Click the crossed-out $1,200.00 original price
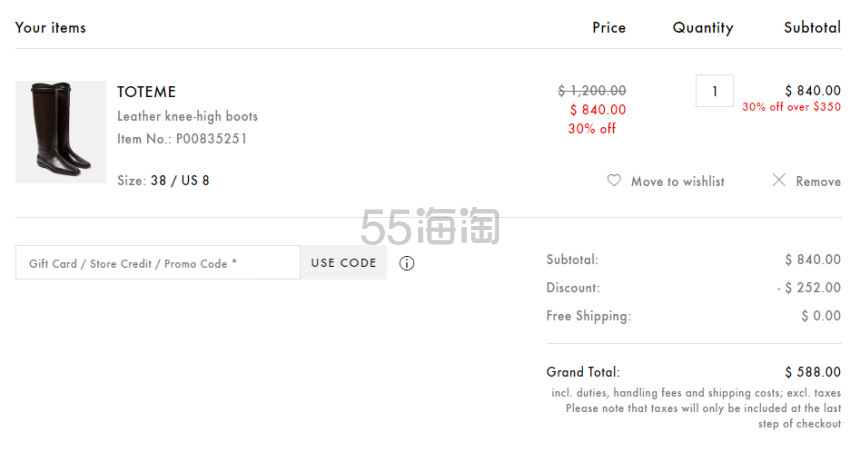The width and height of the screenshot is (860, 452). click(592, 90)
